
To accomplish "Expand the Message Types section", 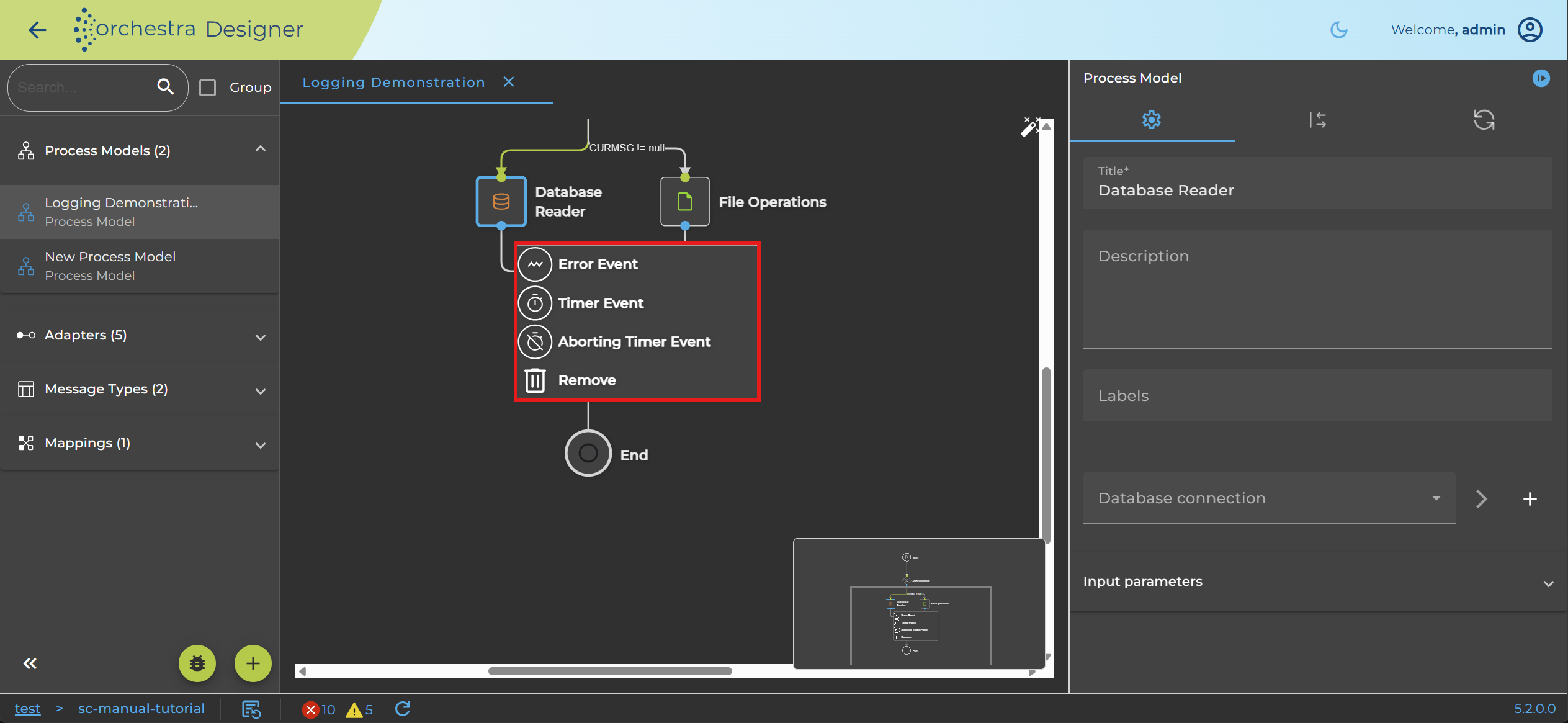I will [x=261, y=391].
